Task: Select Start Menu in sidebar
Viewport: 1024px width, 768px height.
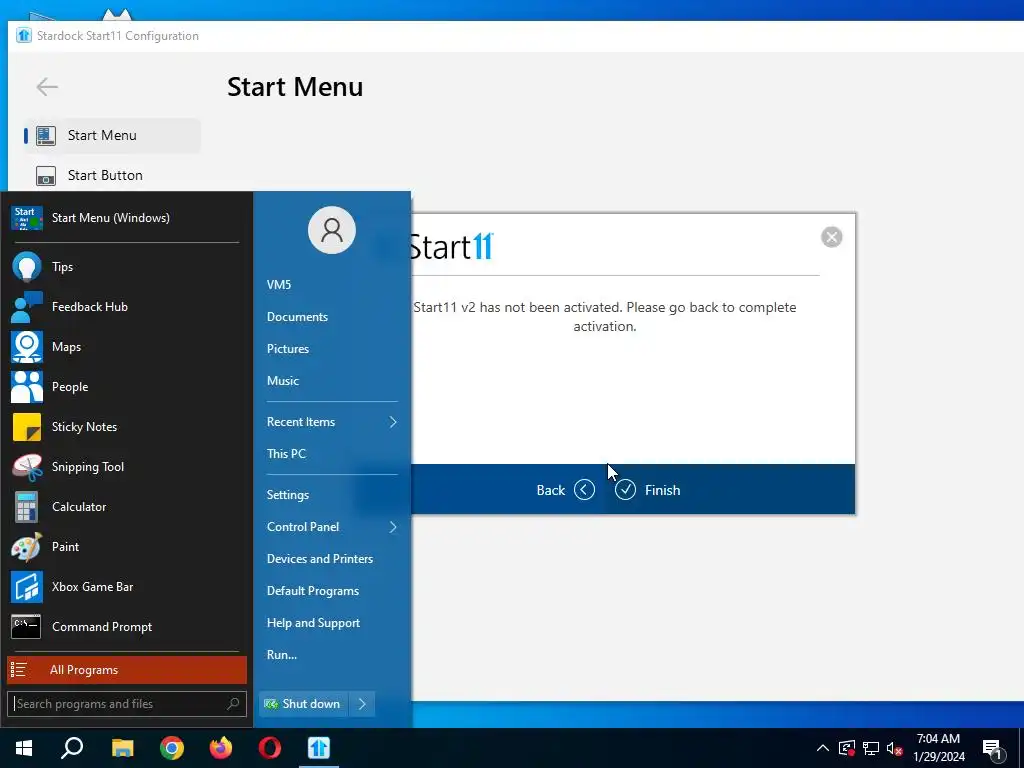Action: [x=112, y=135]
